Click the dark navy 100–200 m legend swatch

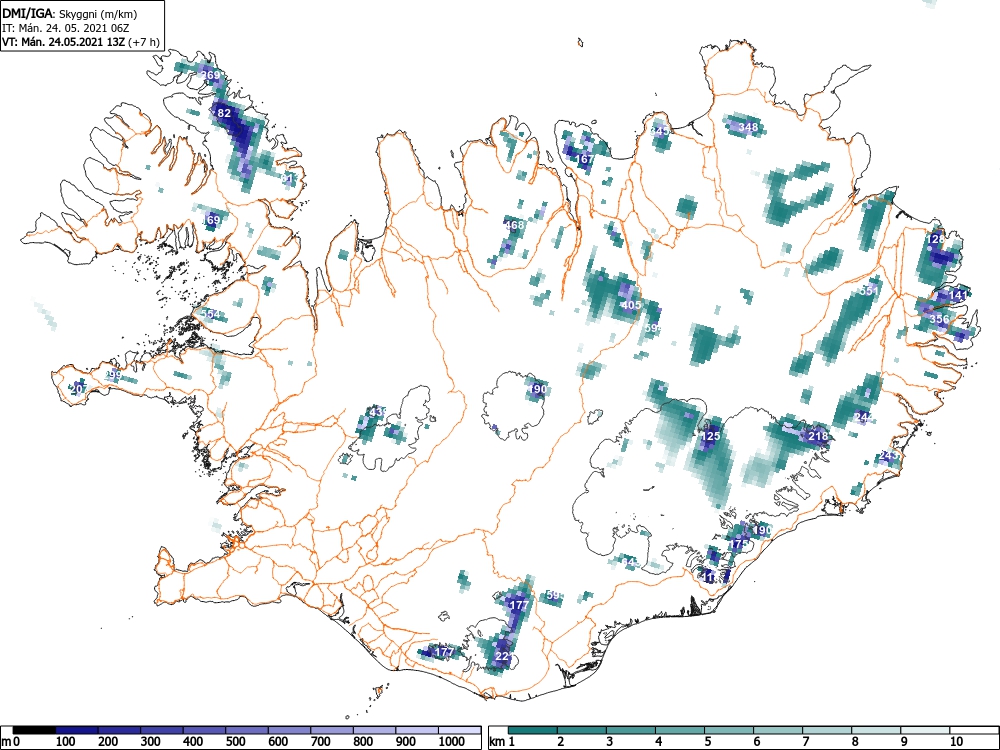(77, 729)
